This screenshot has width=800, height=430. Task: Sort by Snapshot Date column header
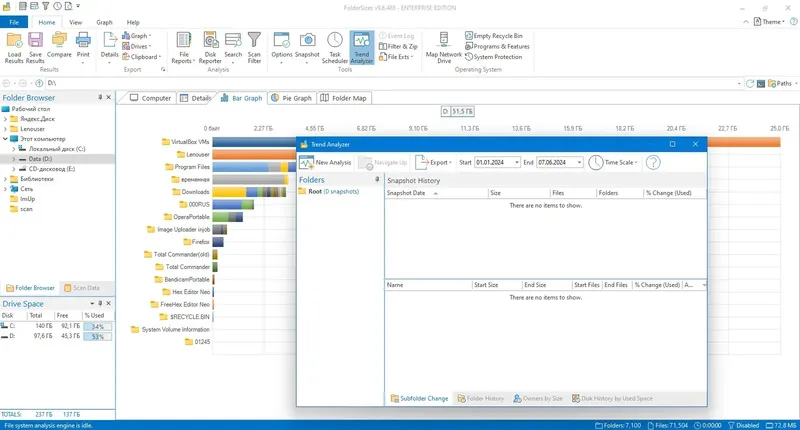[x=436, y=193]
